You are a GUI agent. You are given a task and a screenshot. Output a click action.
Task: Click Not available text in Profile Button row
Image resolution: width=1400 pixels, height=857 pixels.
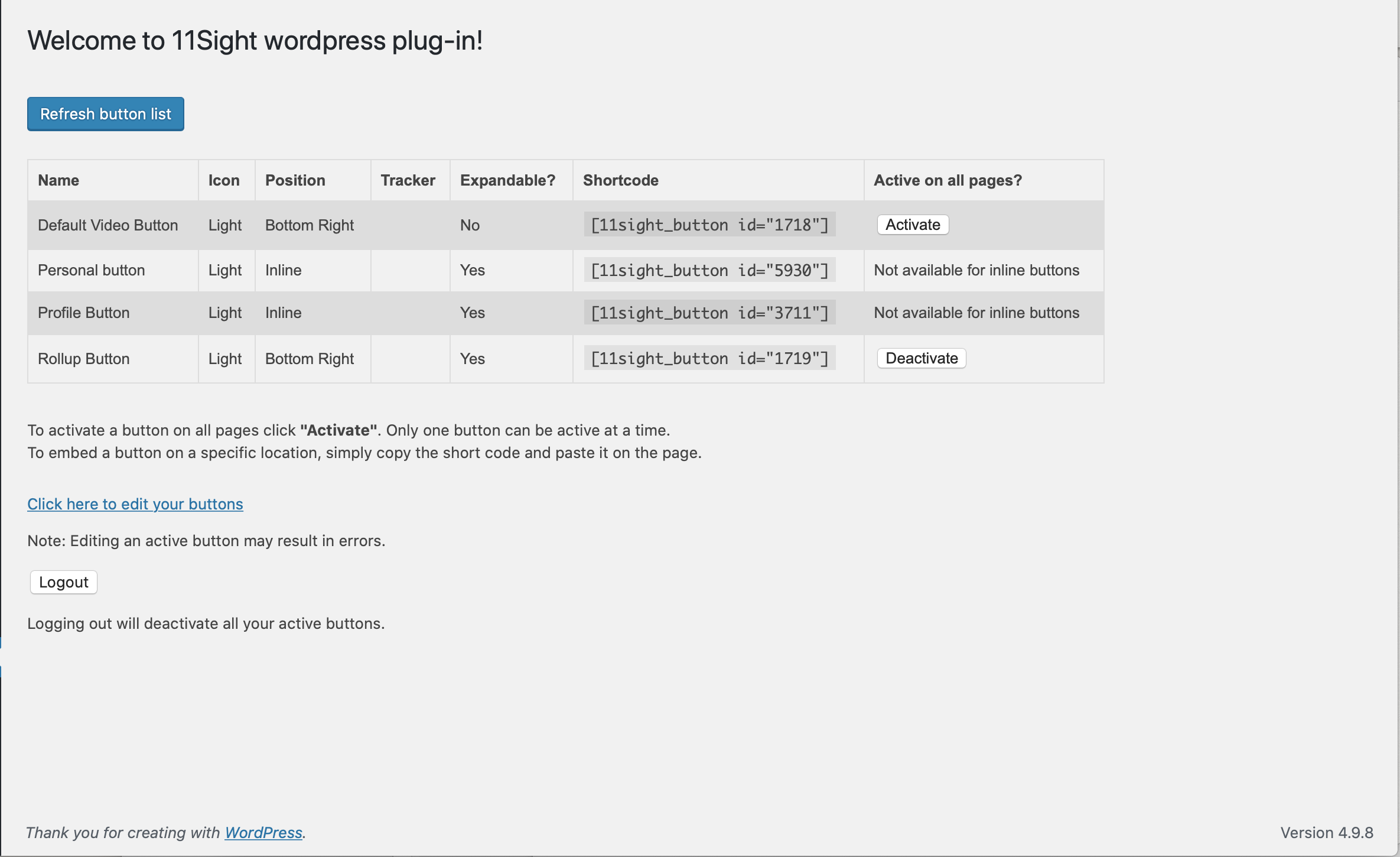coord(976,313)
